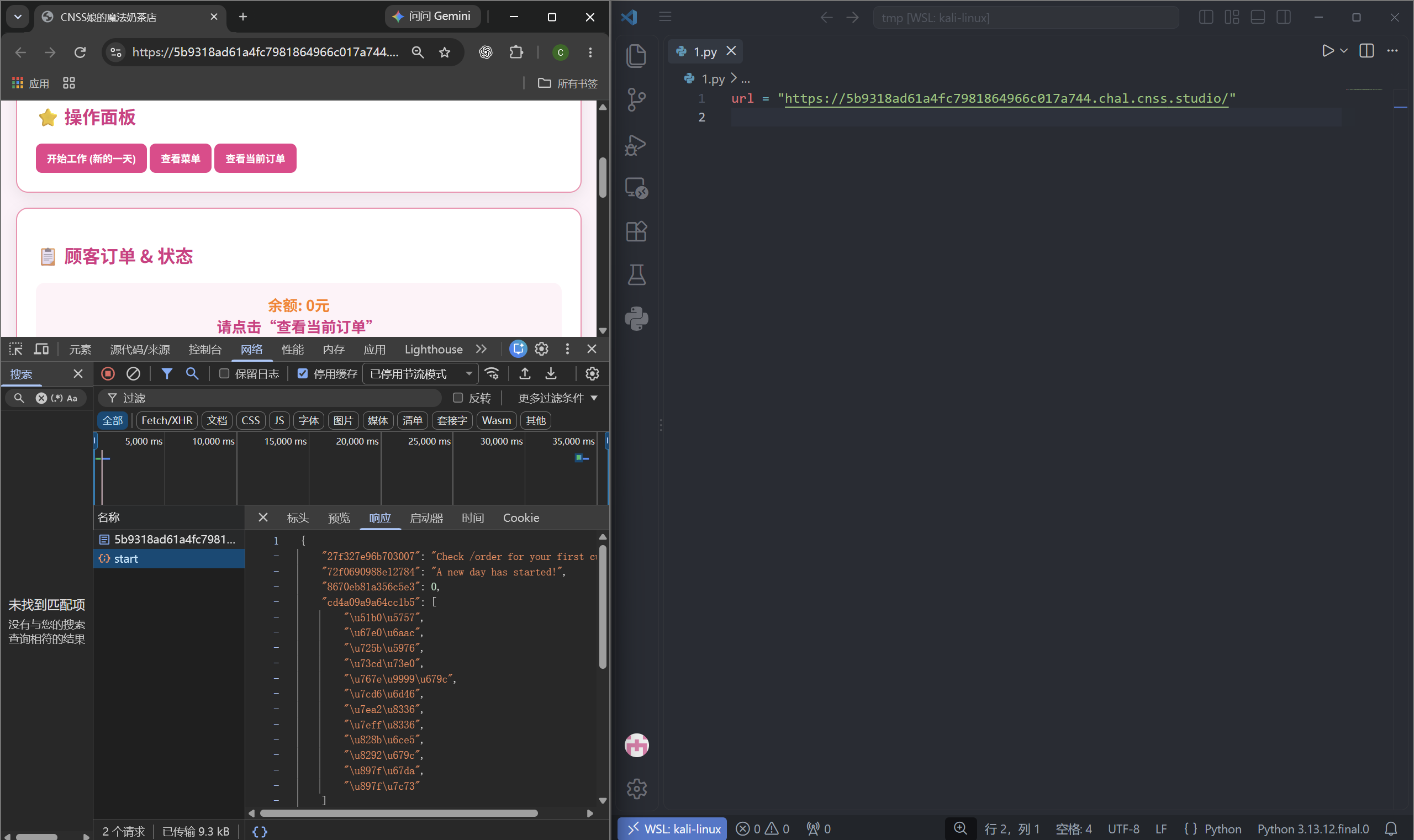Click the 过滤 network filter input
Viewport: 1414px width, 840px height.
[271, 398]
